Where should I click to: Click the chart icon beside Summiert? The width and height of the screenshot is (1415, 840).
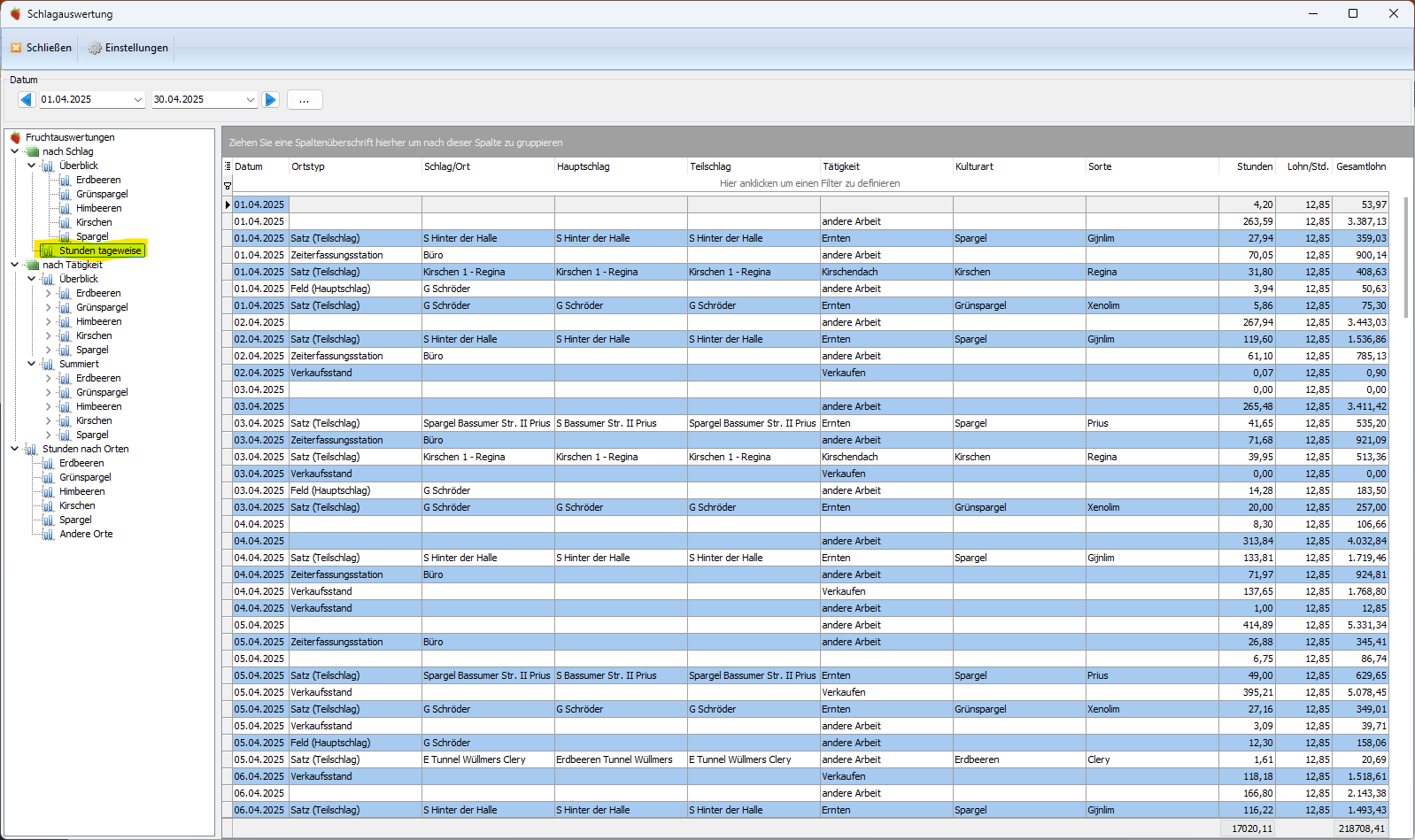(49, 364)
